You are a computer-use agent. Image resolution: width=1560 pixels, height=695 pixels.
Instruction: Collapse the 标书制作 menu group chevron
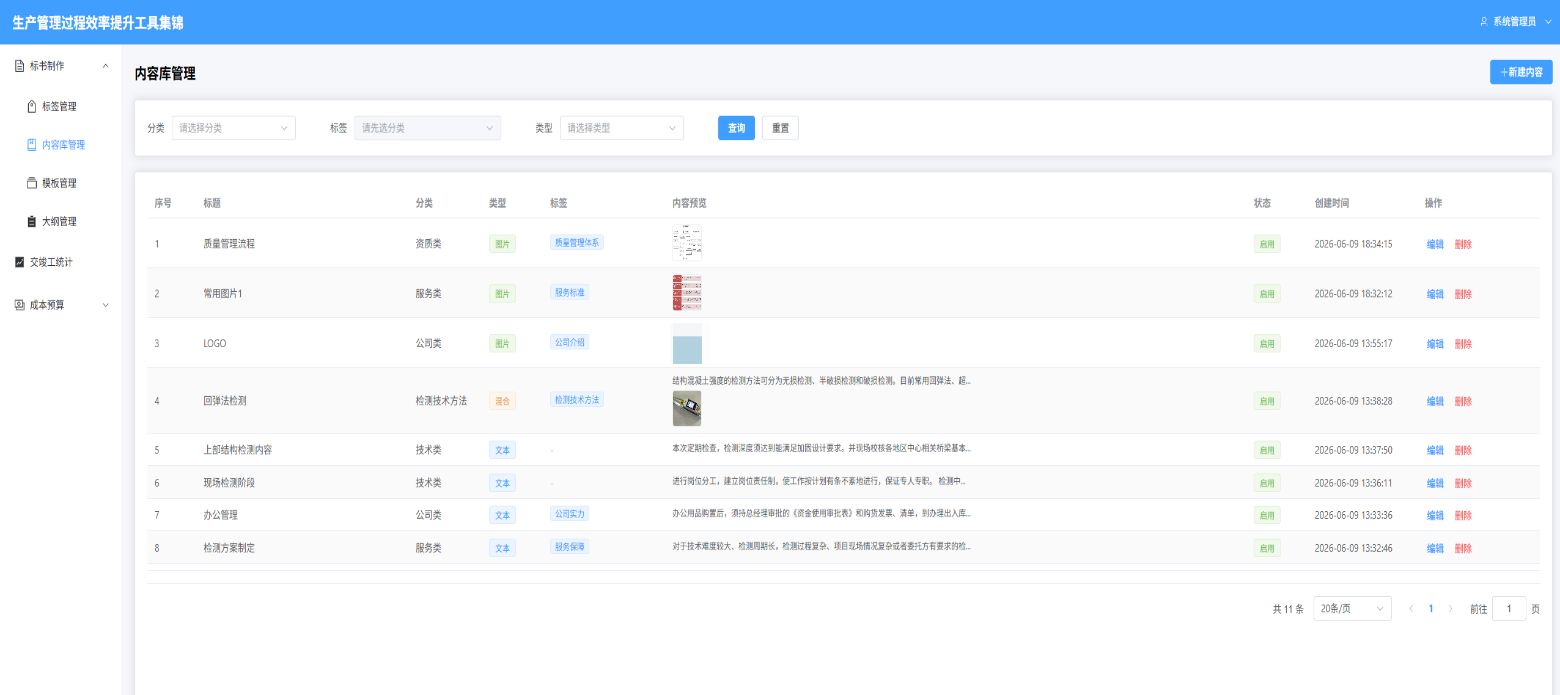tap(106, 66)
